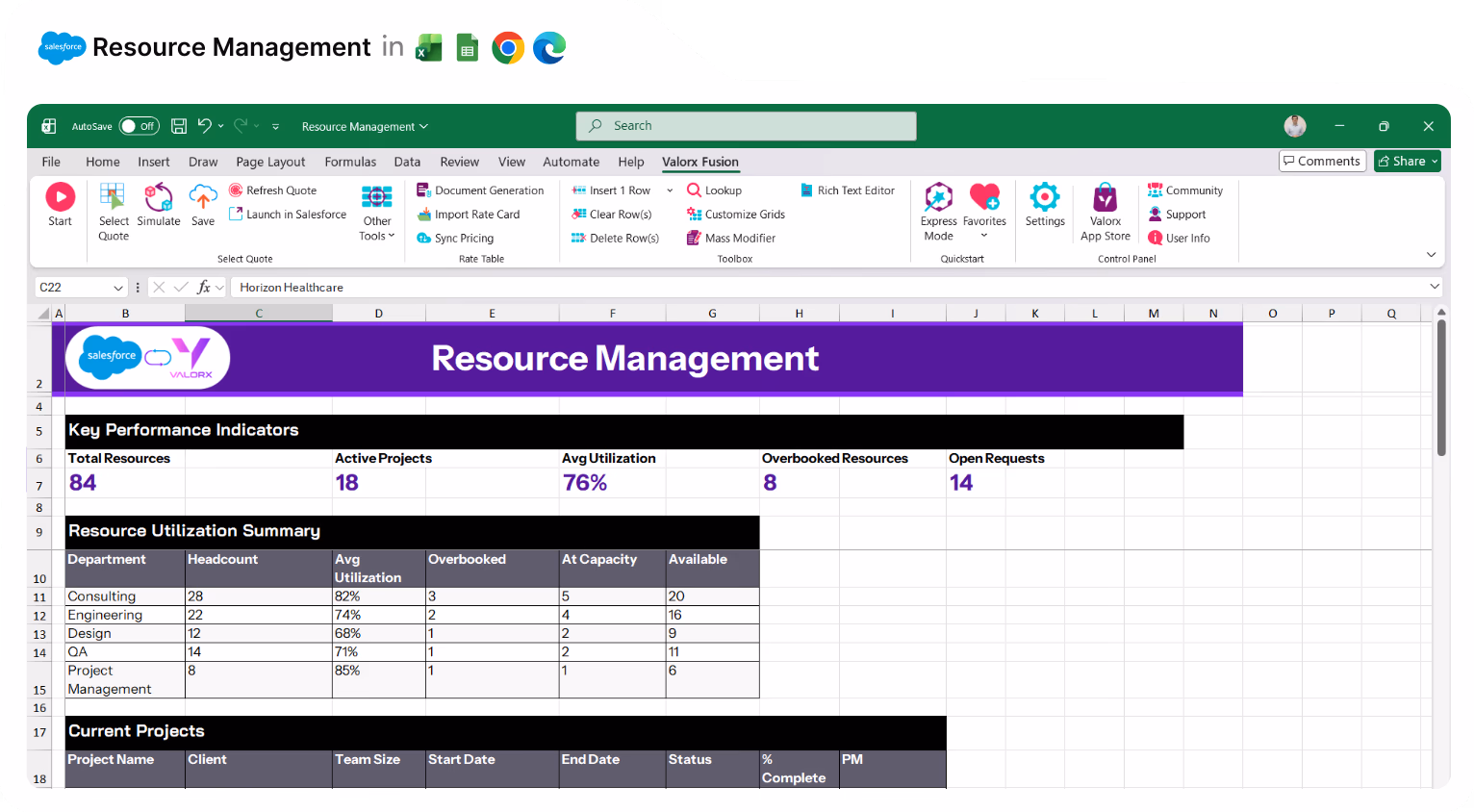Image resolution: width=1474 pixels, height=812 pixels.
Task: Open Valorx App Store
Action: [1105, 210]
